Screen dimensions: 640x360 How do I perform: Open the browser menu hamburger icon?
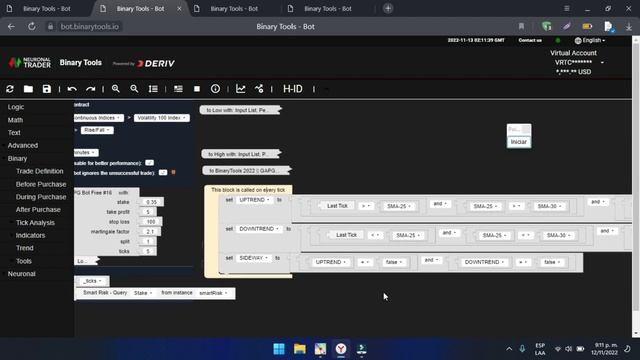[567, 9]
